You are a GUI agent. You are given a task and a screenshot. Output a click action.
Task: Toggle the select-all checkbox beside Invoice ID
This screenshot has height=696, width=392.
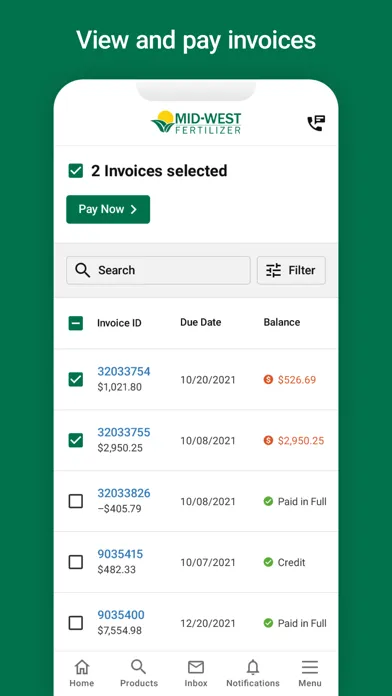click(75, 323)
